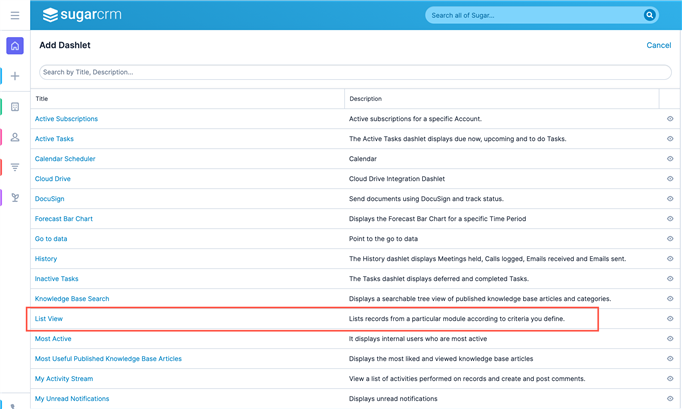
Task: Select the Forecast Bar Chart link
Action: coord(64,219)
